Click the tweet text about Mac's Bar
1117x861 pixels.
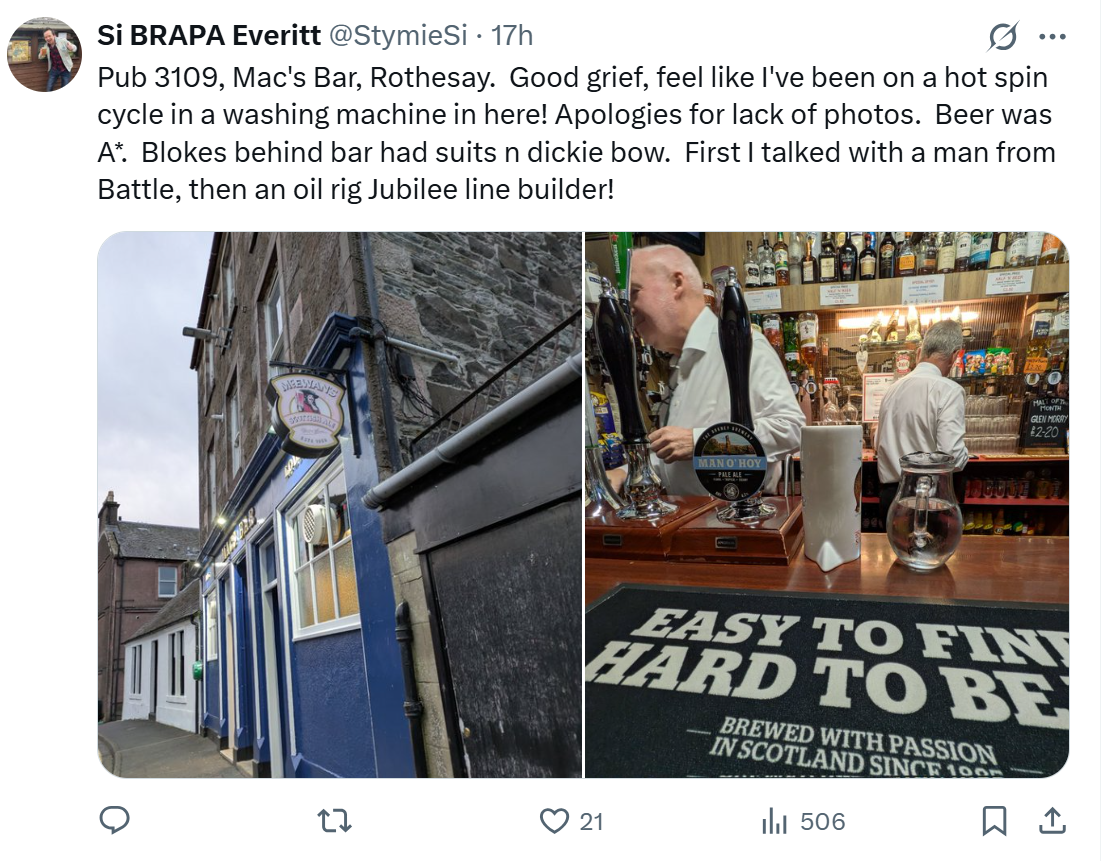pos(575,133)
